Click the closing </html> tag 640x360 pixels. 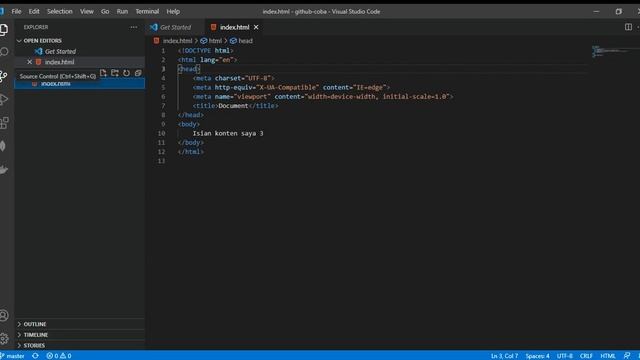(x=191, y=152)
